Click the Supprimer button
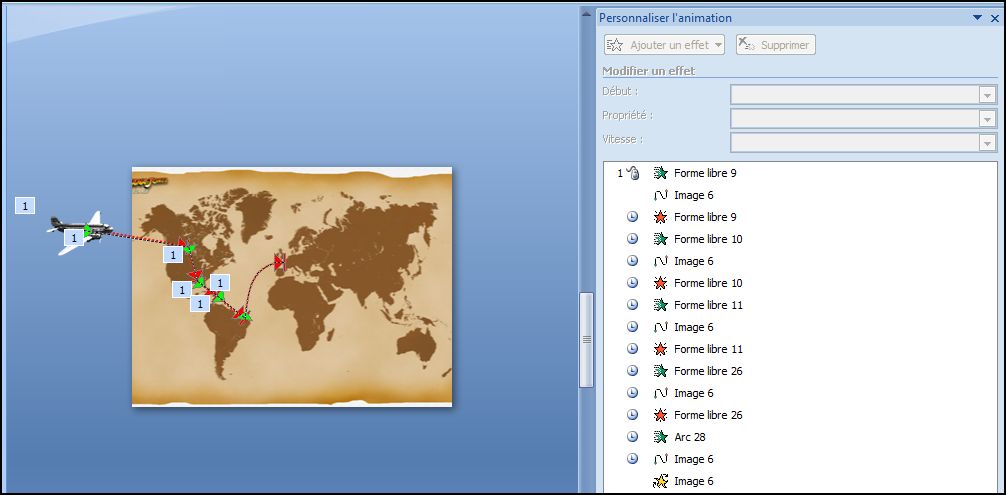 tap(776, 45)
